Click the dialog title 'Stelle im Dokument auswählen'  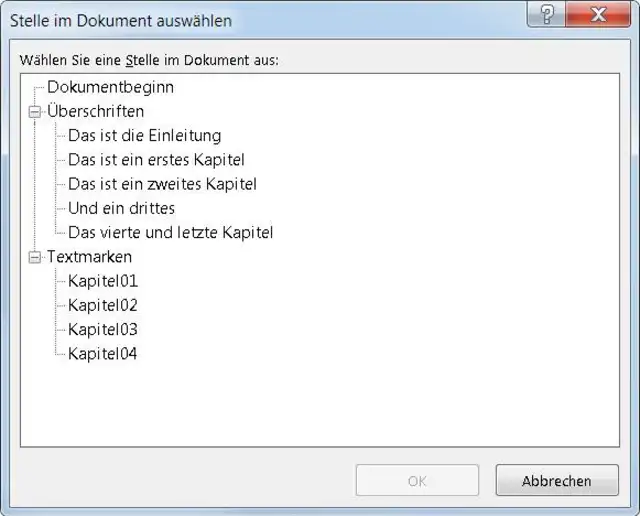pyautogui.click(x=120, y=19)
